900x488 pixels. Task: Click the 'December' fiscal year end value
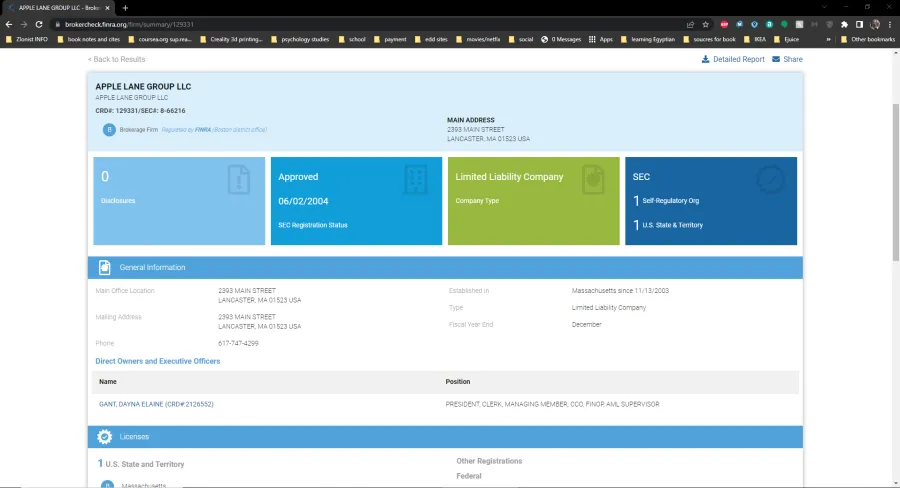[x=587, y=324]
